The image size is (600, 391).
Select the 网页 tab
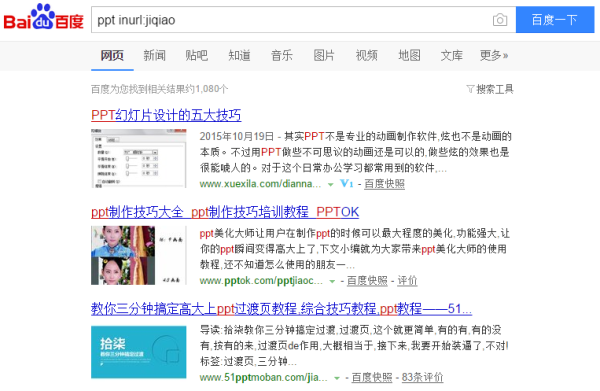pyautogui.click(x=112, y=55)
